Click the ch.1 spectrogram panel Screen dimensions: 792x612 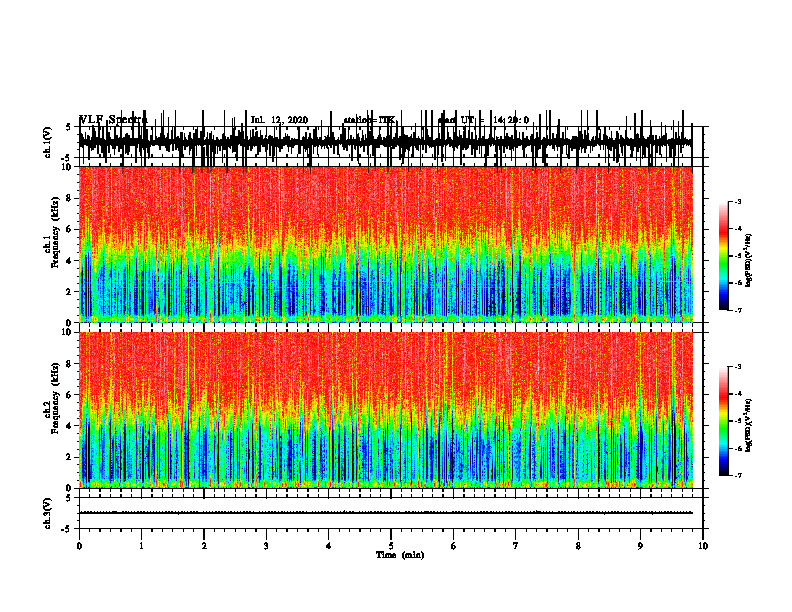385,244
